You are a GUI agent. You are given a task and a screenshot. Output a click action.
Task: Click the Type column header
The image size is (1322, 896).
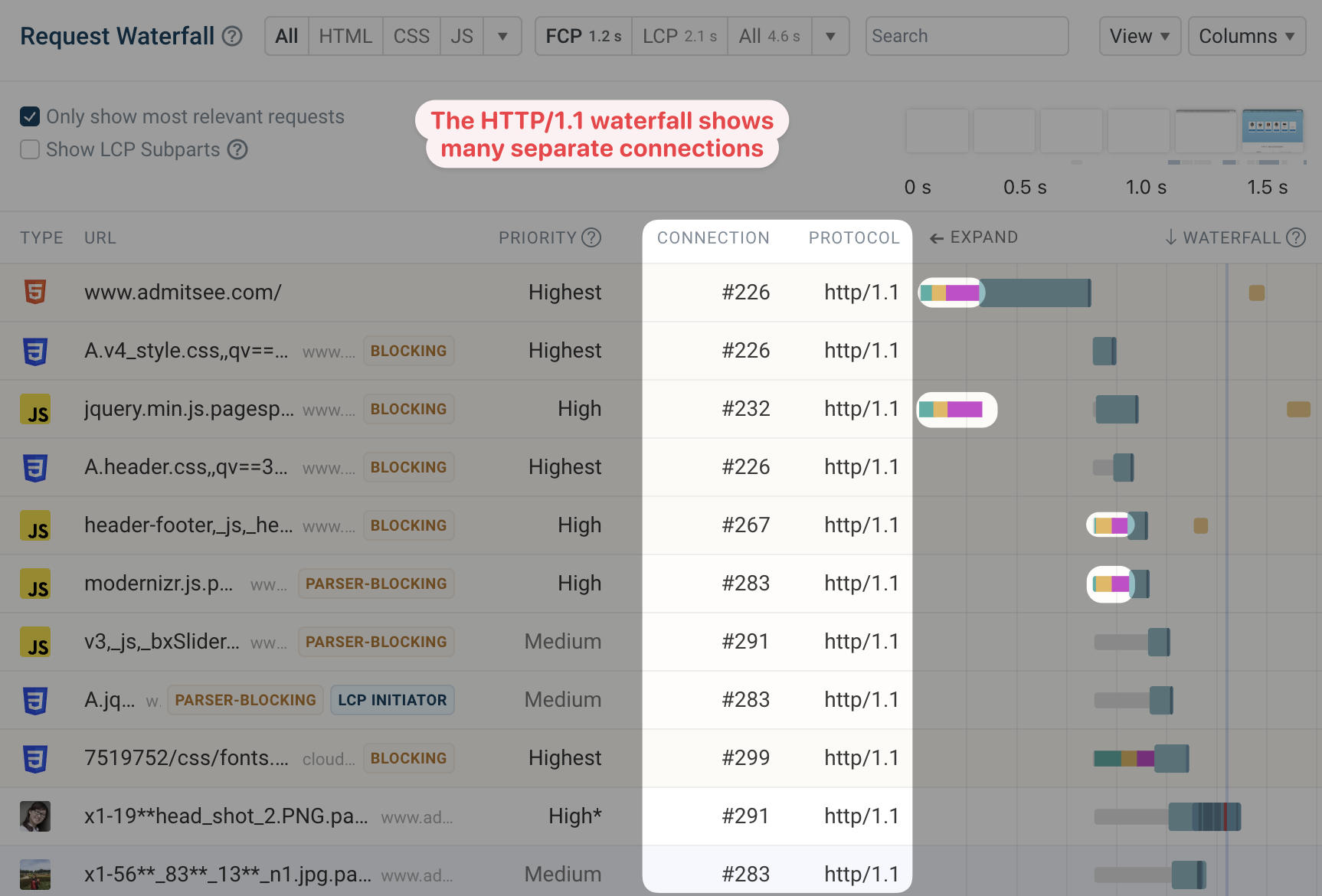coord(41,237)
